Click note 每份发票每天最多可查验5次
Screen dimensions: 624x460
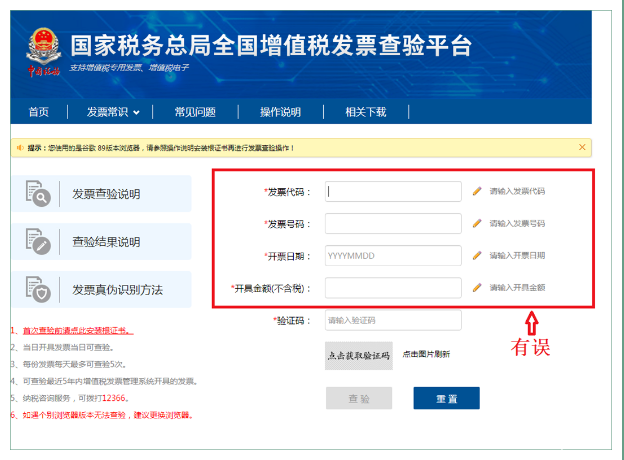[x=74, y=364]
